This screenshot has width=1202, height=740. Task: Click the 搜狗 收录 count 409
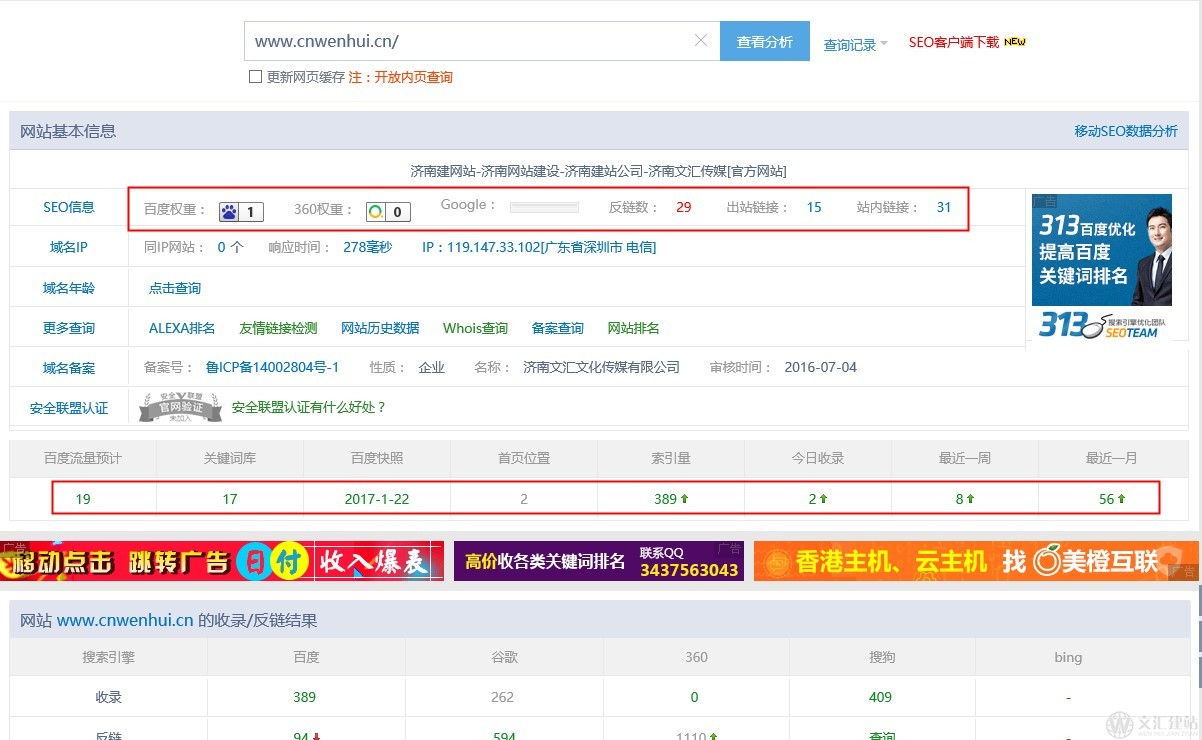[880, 697]
